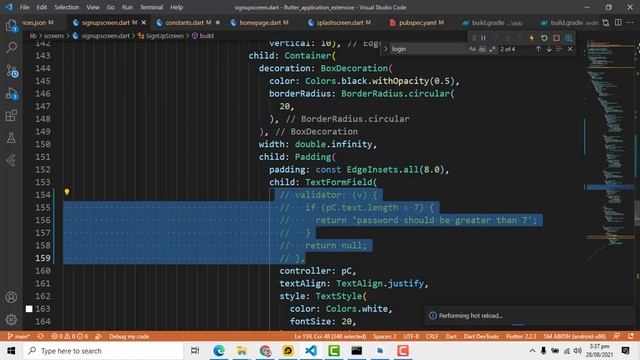Open the Dart DevTools widget inspector icon
Viewport: 640px width, 360px height.
[569, 38]
